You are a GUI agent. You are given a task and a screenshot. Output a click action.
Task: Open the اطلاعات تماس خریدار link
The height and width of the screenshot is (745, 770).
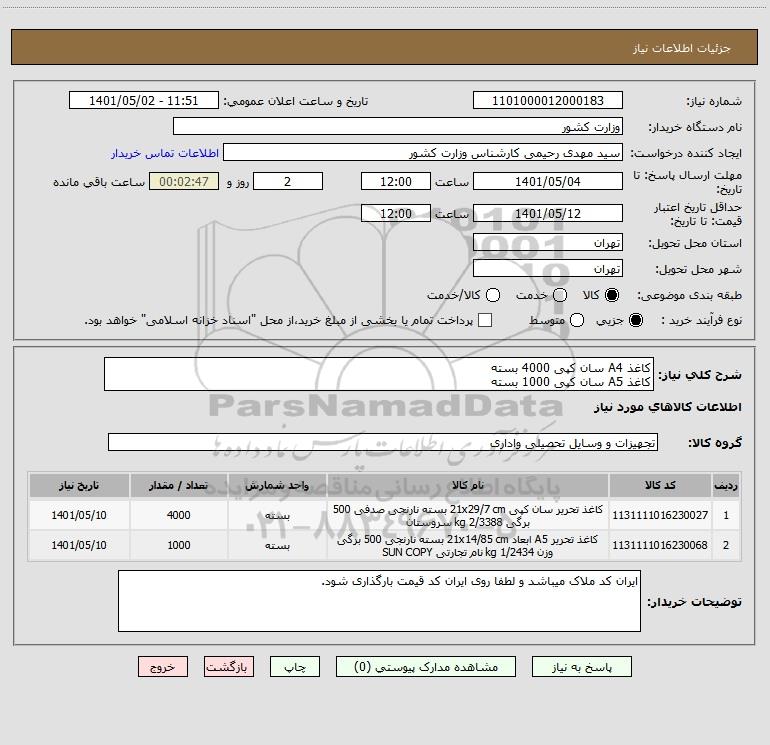[165, 153]
